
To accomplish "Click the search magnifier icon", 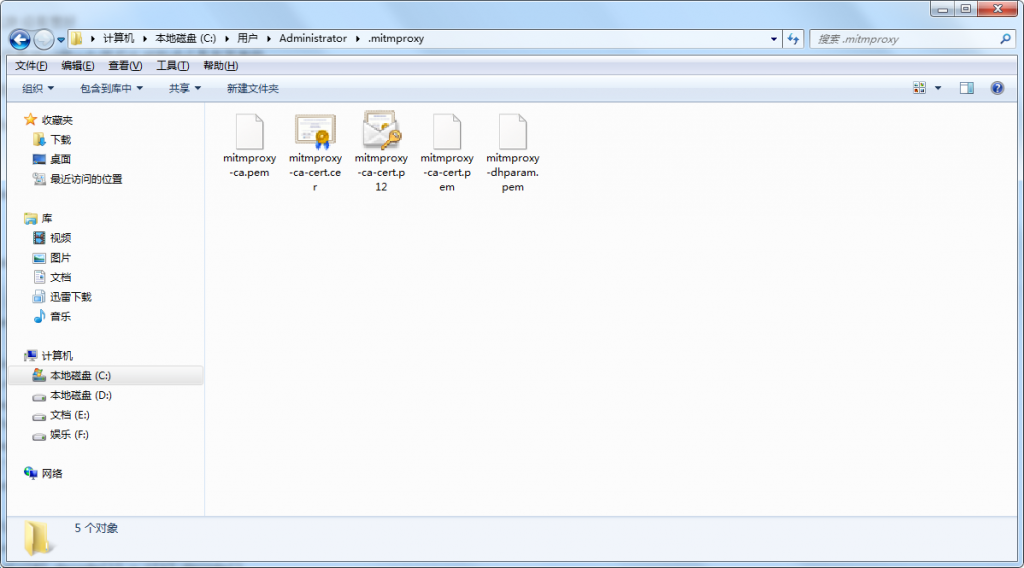I will click(1005, 39).
